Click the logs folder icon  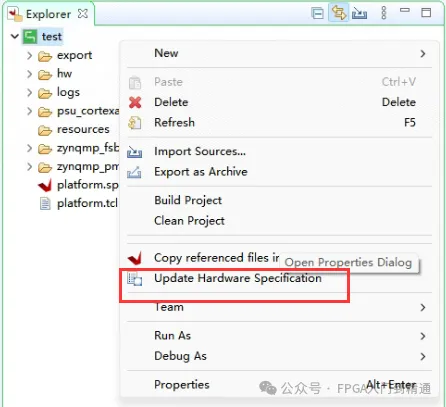[x=45, y=93]
